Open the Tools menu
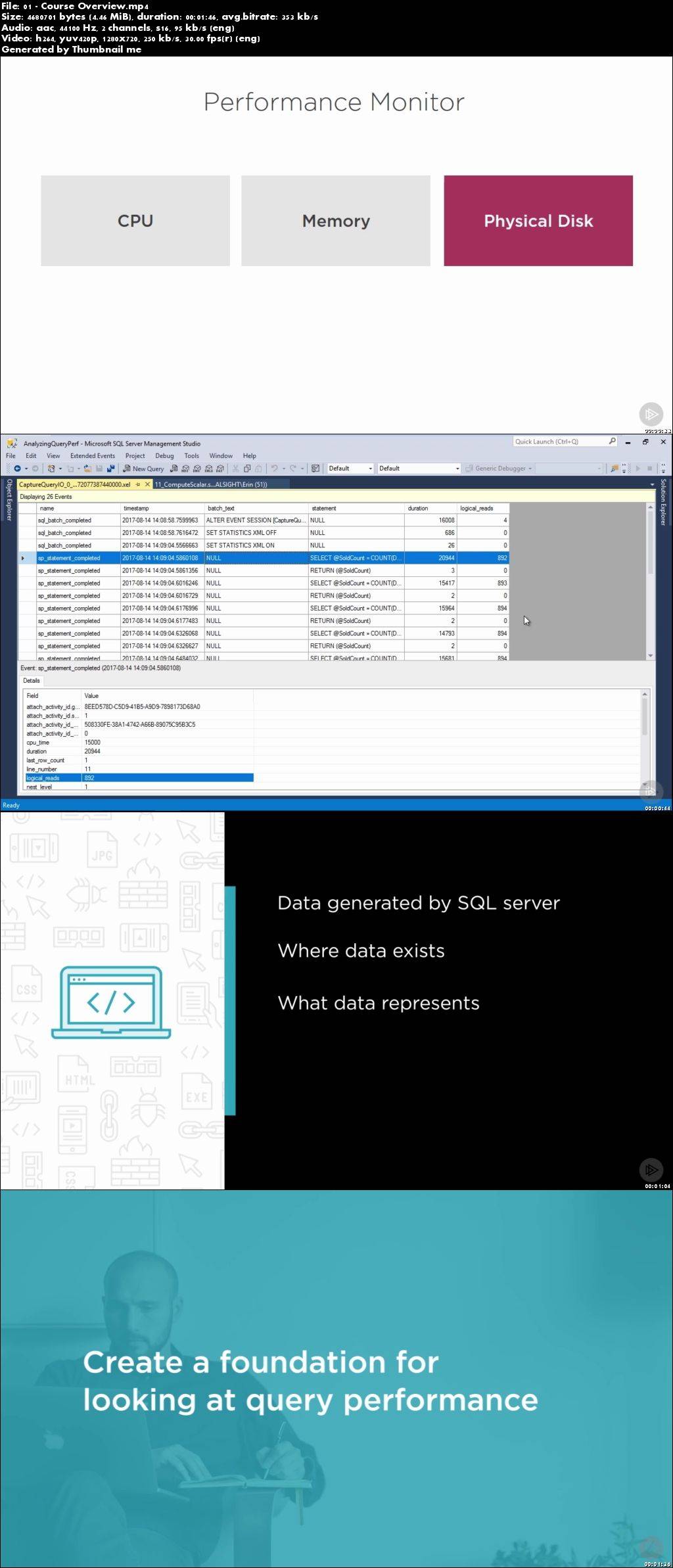 192,455
